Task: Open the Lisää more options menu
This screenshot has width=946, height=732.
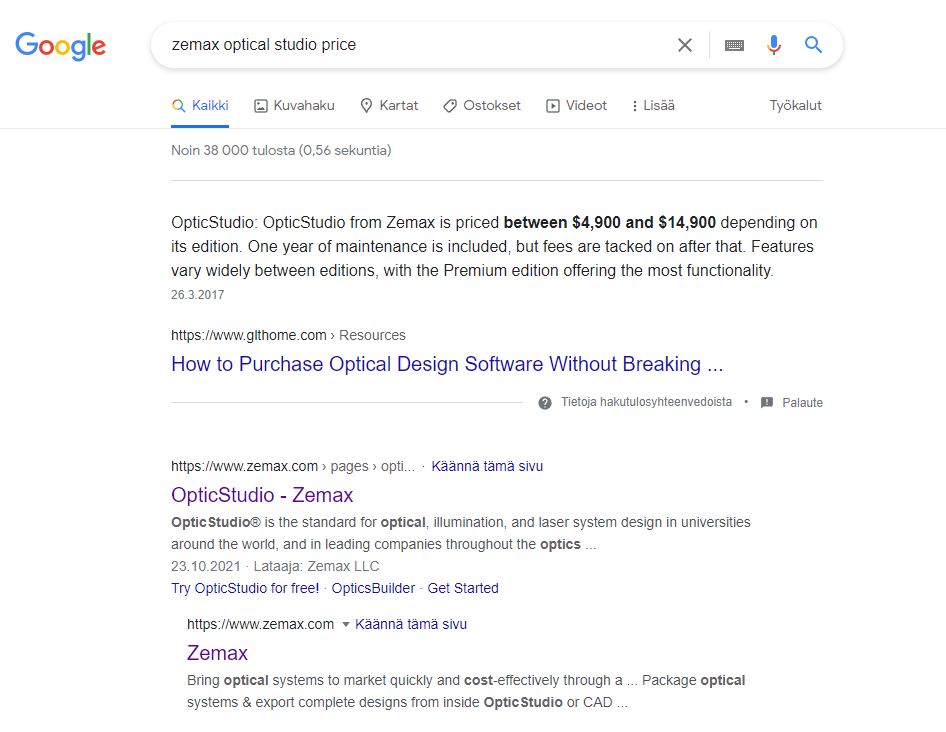Action: point(653,105)
